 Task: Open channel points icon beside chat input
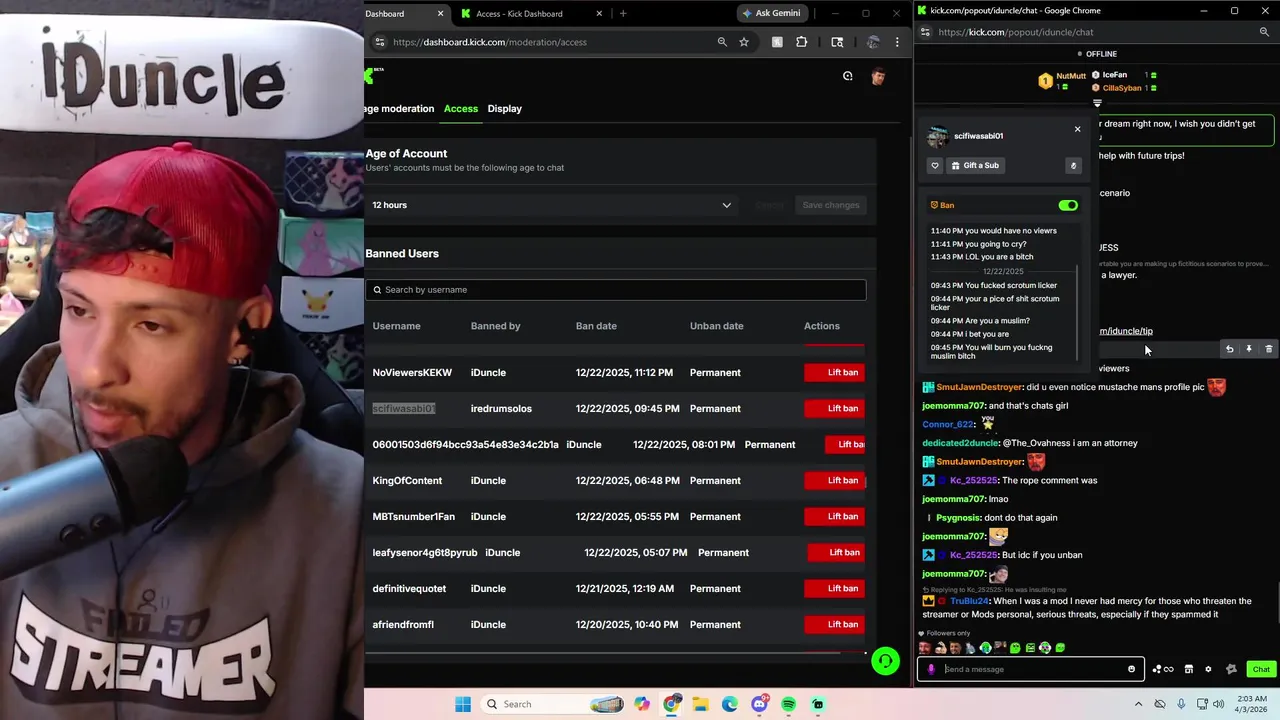tap(1163, 669)
